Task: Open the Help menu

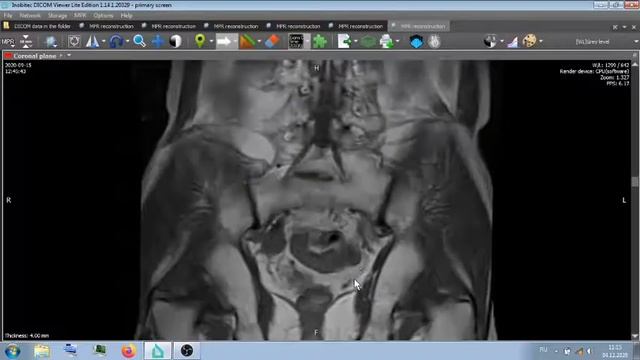Action: point(126,16)
